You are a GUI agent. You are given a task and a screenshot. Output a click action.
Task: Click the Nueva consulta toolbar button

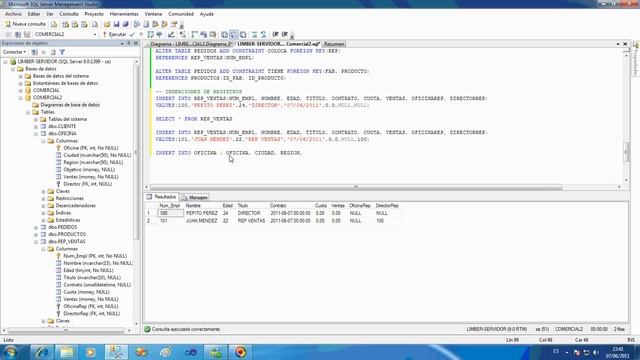[25, 24]
